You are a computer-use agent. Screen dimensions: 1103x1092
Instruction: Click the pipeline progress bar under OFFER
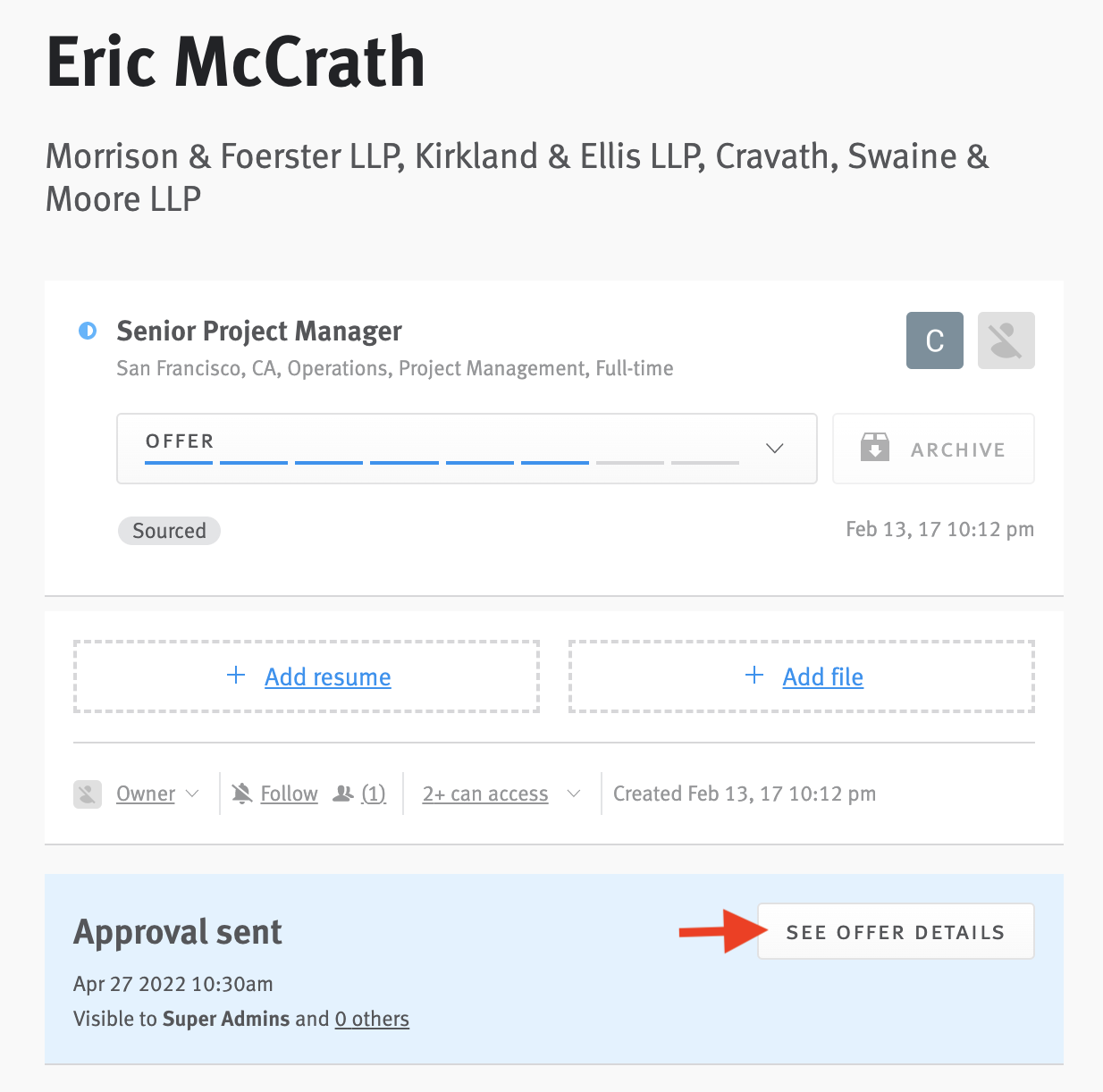point(442,463)
